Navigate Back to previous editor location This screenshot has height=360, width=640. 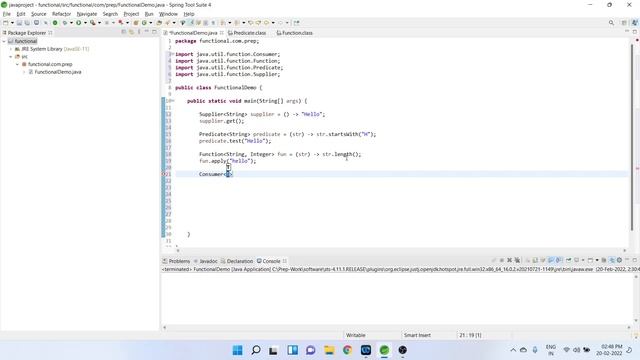tap(266, 22)
